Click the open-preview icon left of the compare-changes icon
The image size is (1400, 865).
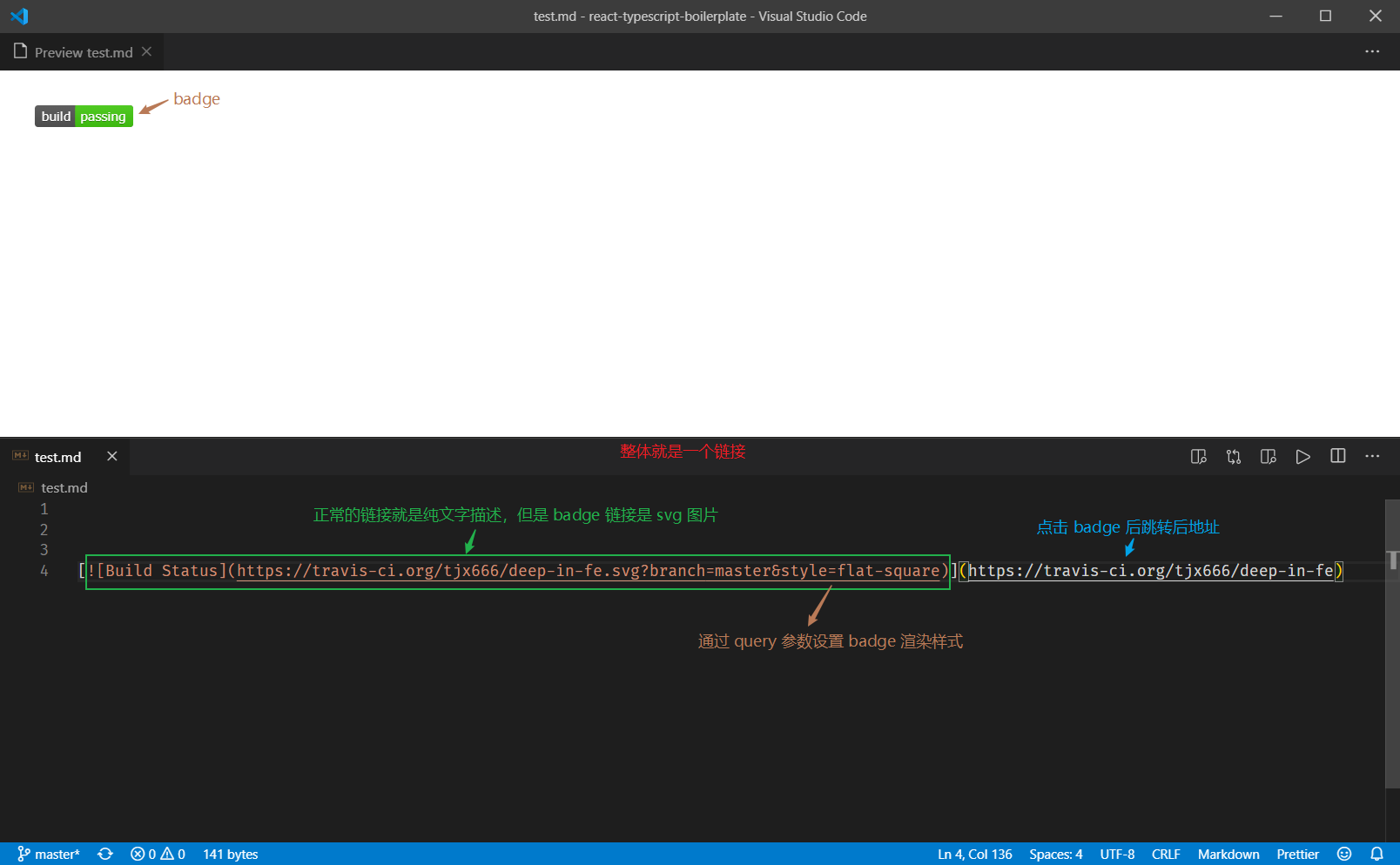[x=1199, y=457]
